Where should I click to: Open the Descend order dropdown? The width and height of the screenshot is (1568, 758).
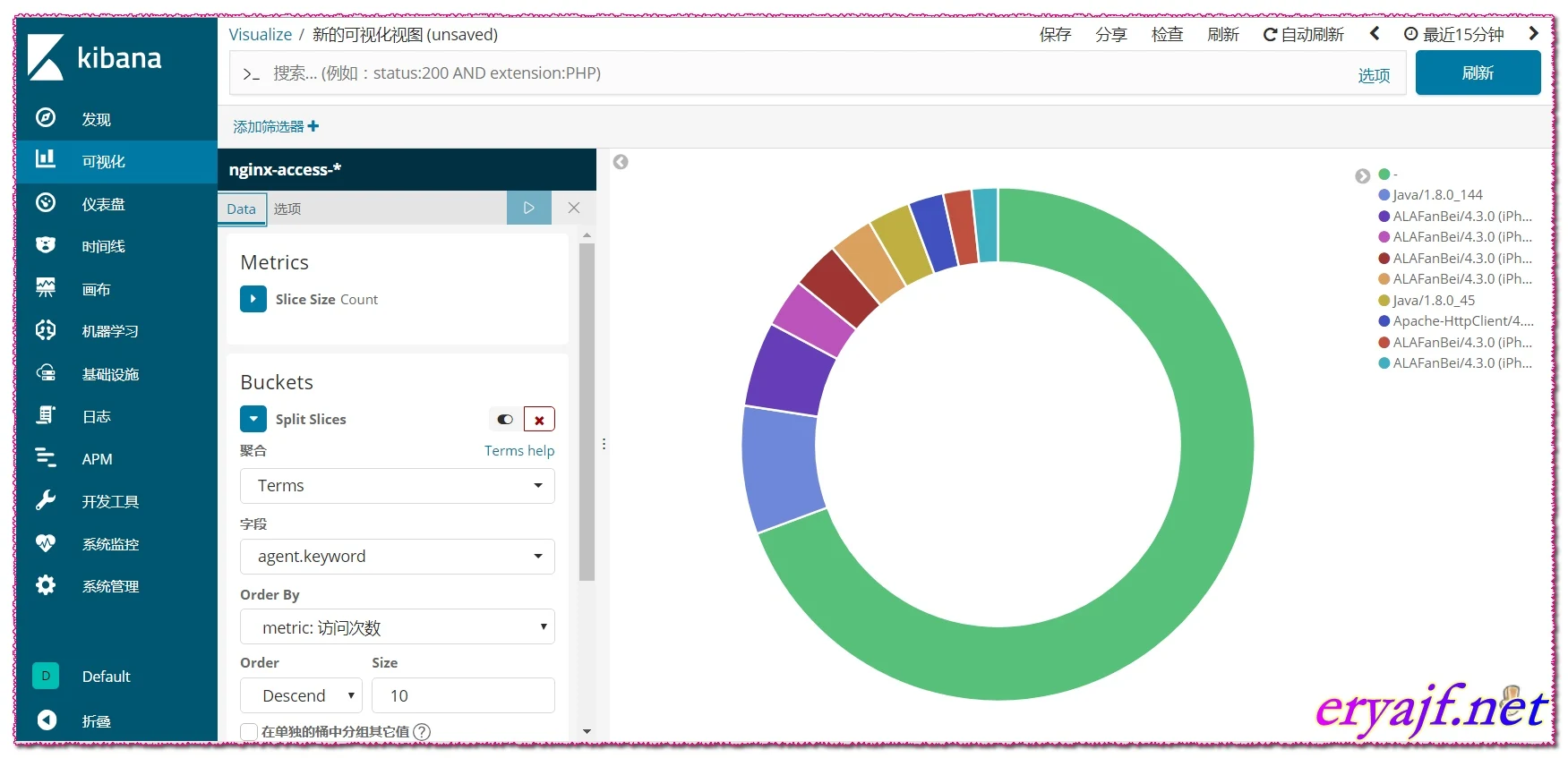click(301, 695)
